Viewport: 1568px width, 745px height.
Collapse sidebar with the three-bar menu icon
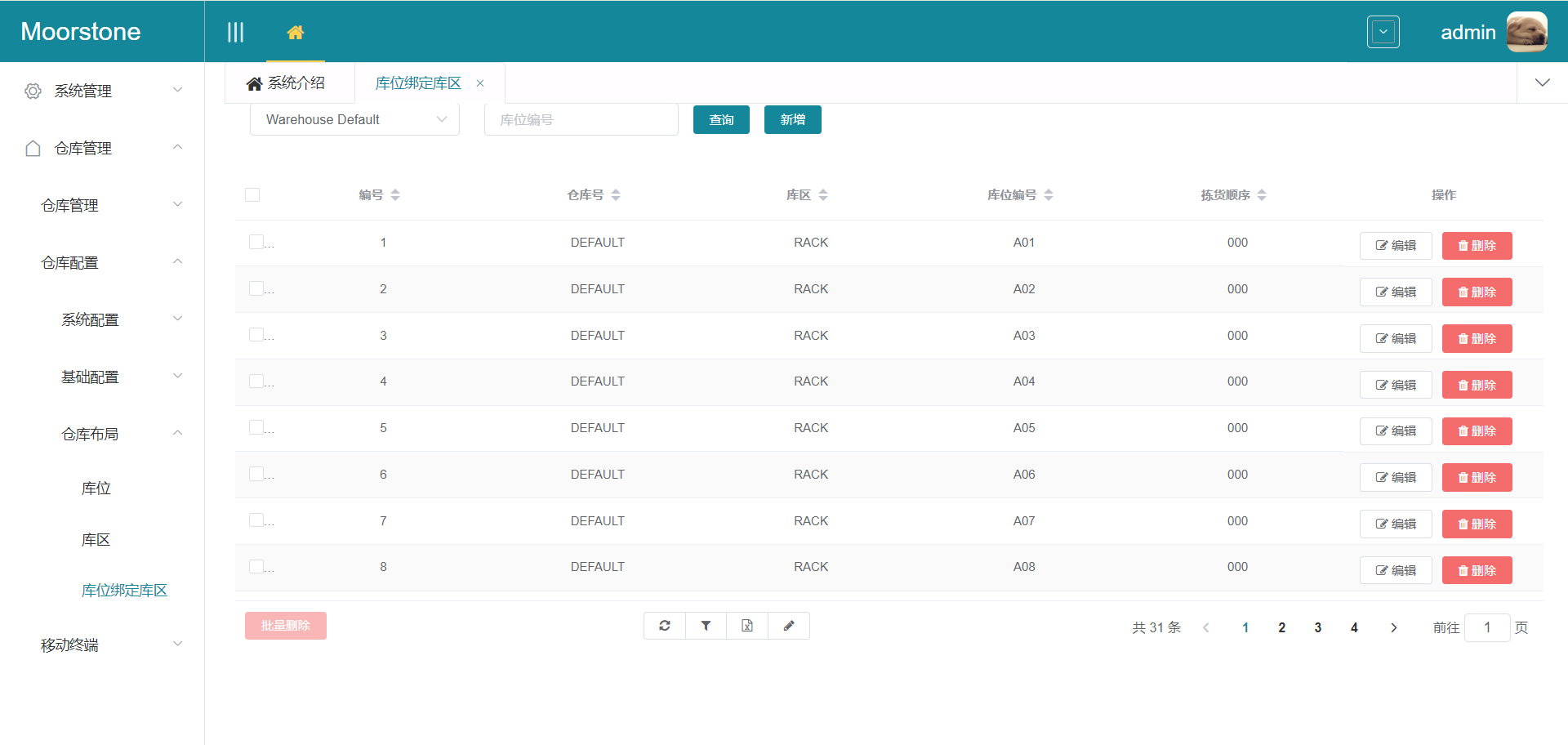click(235, 32)
